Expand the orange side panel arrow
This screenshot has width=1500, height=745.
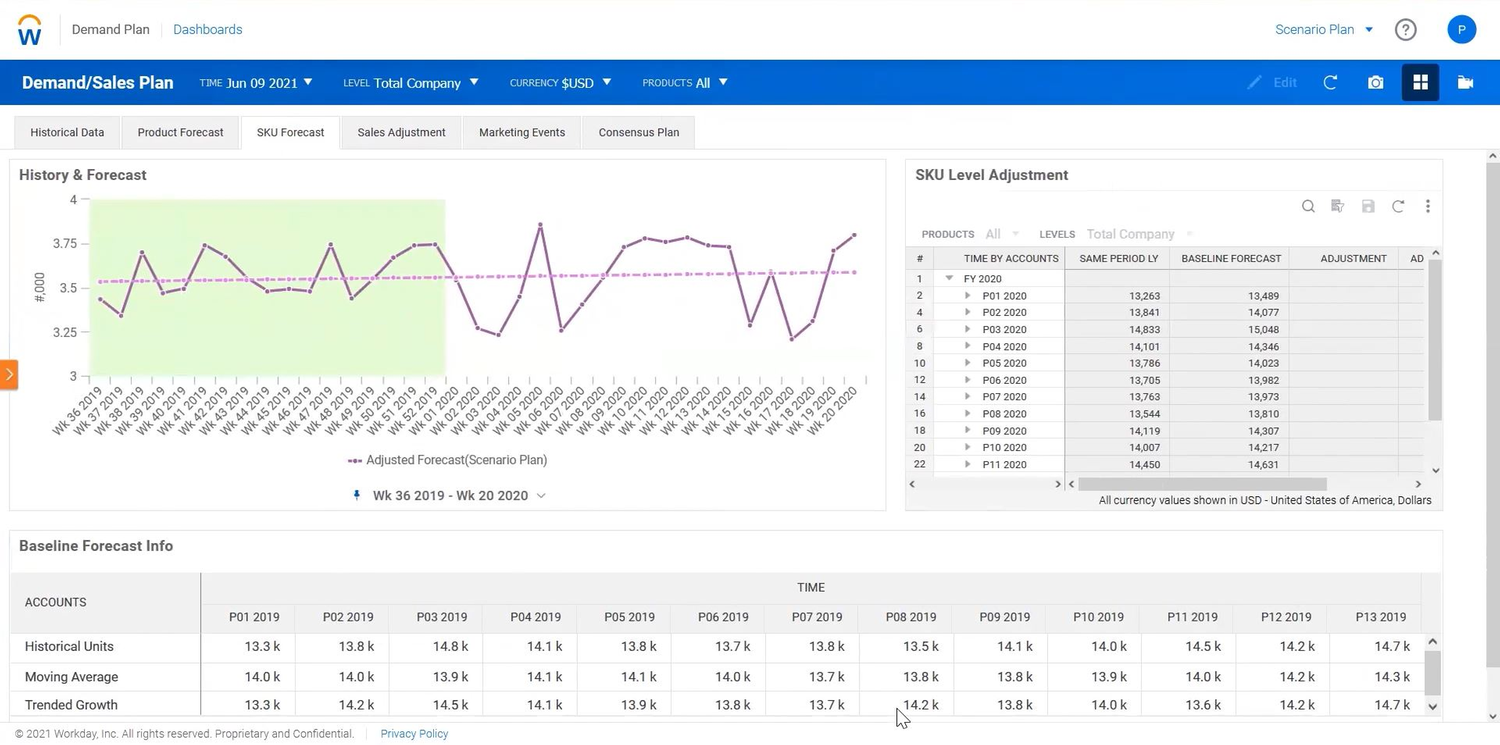[9, 374]
